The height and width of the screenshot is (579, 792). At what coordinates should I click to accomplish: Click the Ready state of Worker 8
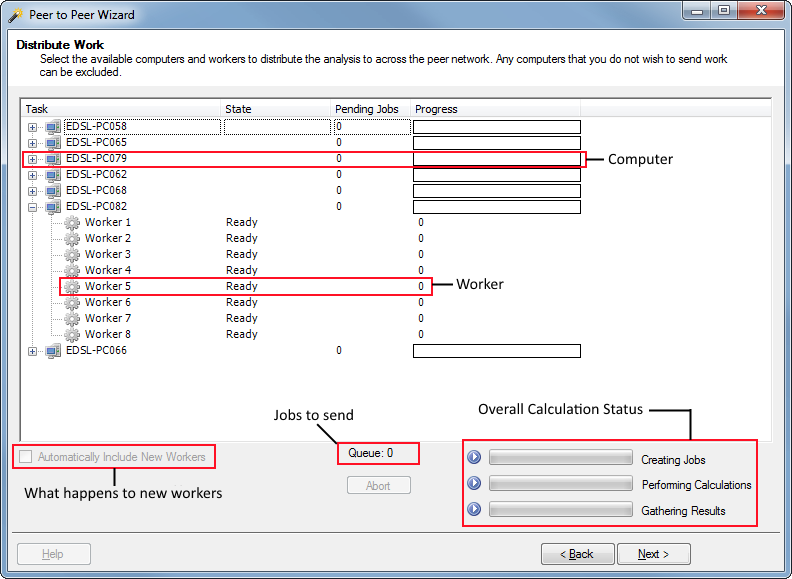pyautogui.click(x=242, y=335)
